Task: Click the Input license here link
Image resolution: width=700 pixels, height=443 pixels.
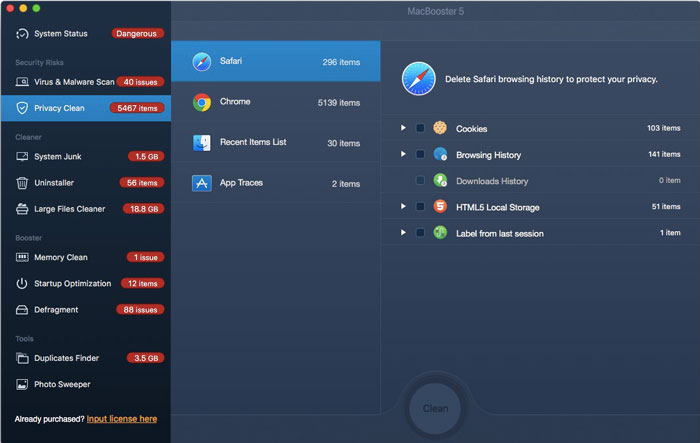Action: pyautogui.click(x=122, y=419)
